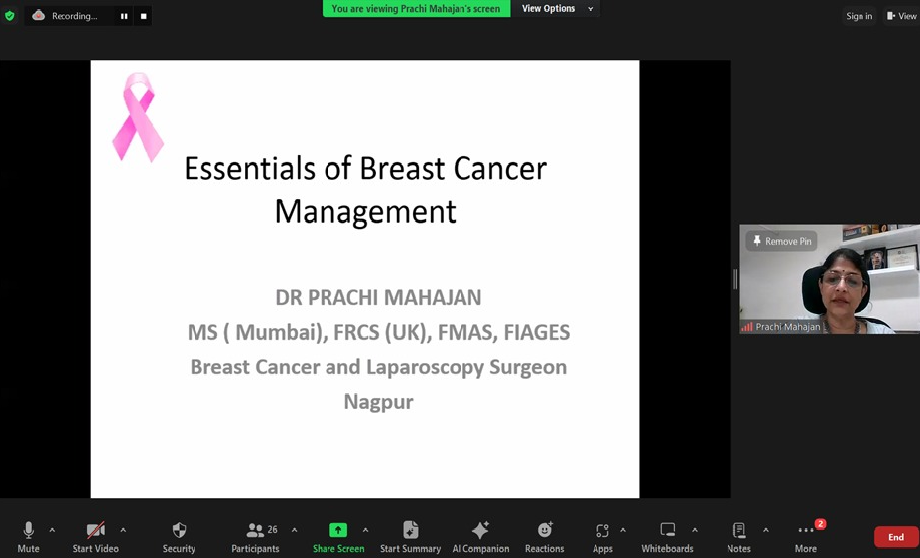
Task: Click Remove Pin on Prachi's video
Action: pyautogui.click(x=781, y=241)
